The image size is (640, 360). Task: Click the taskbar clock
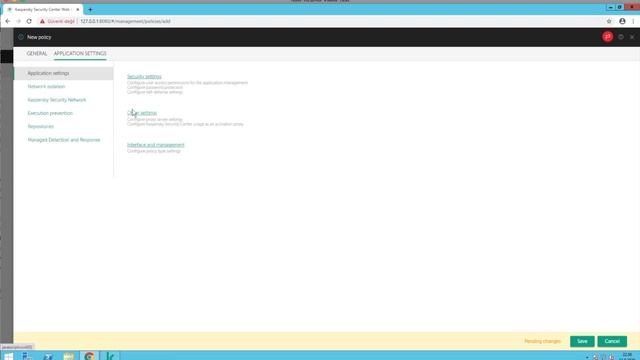click(627, 356)
